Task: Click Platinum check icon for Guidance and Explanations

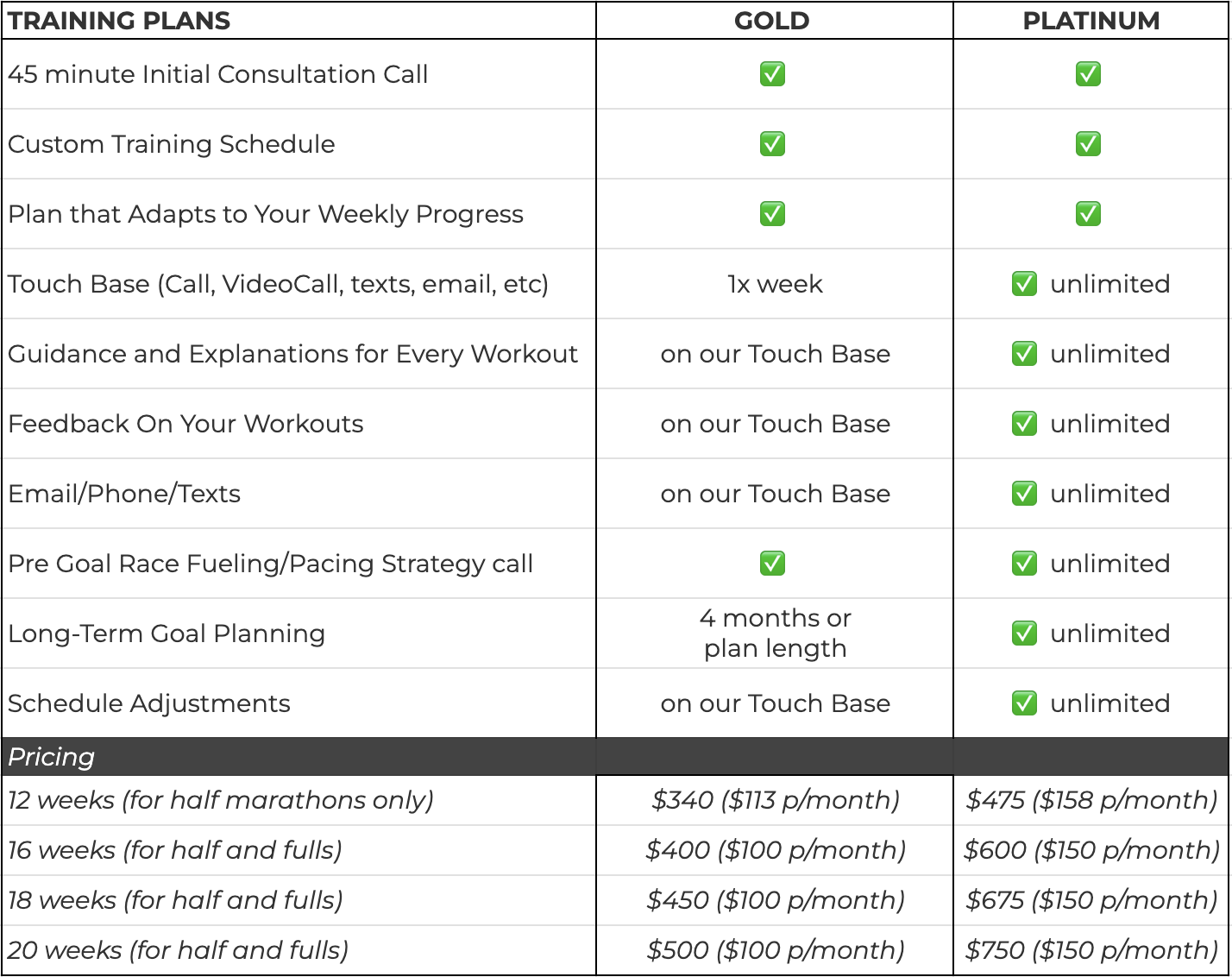Action: point(1024,354)
